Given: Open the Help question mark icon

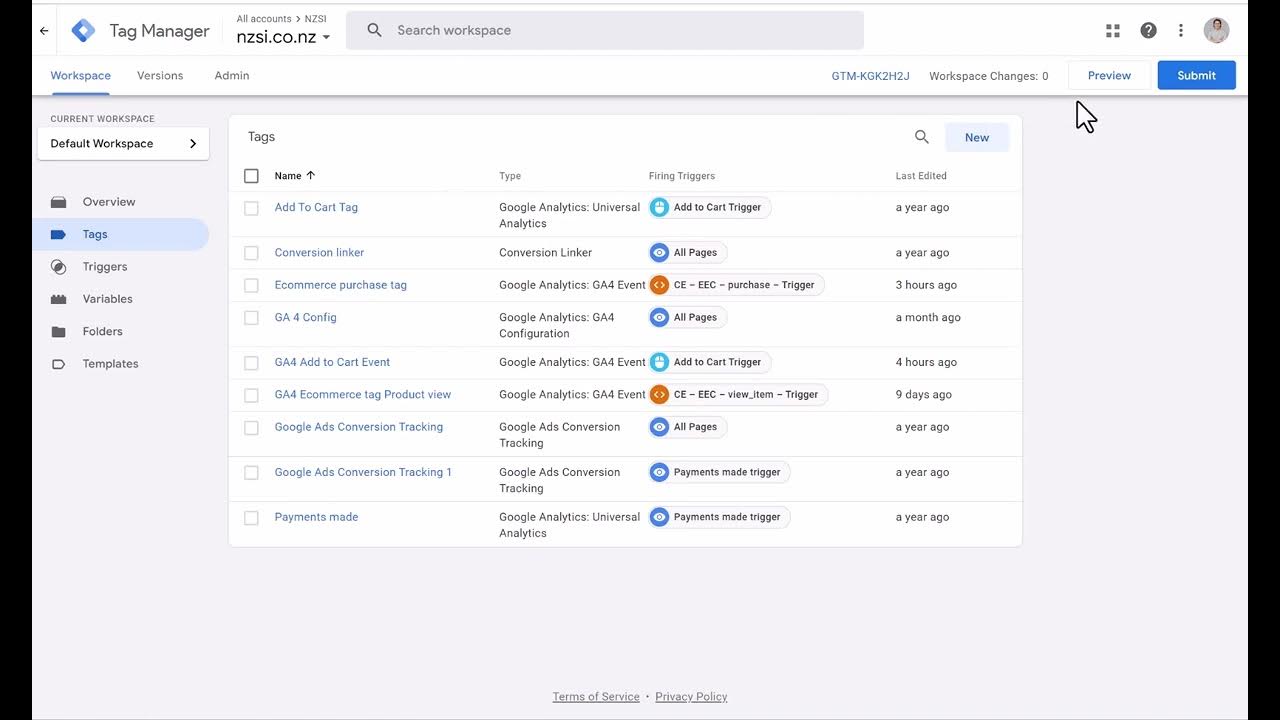Looking at the screenshot, I should pyautogui.click(x=1148, y=31).
